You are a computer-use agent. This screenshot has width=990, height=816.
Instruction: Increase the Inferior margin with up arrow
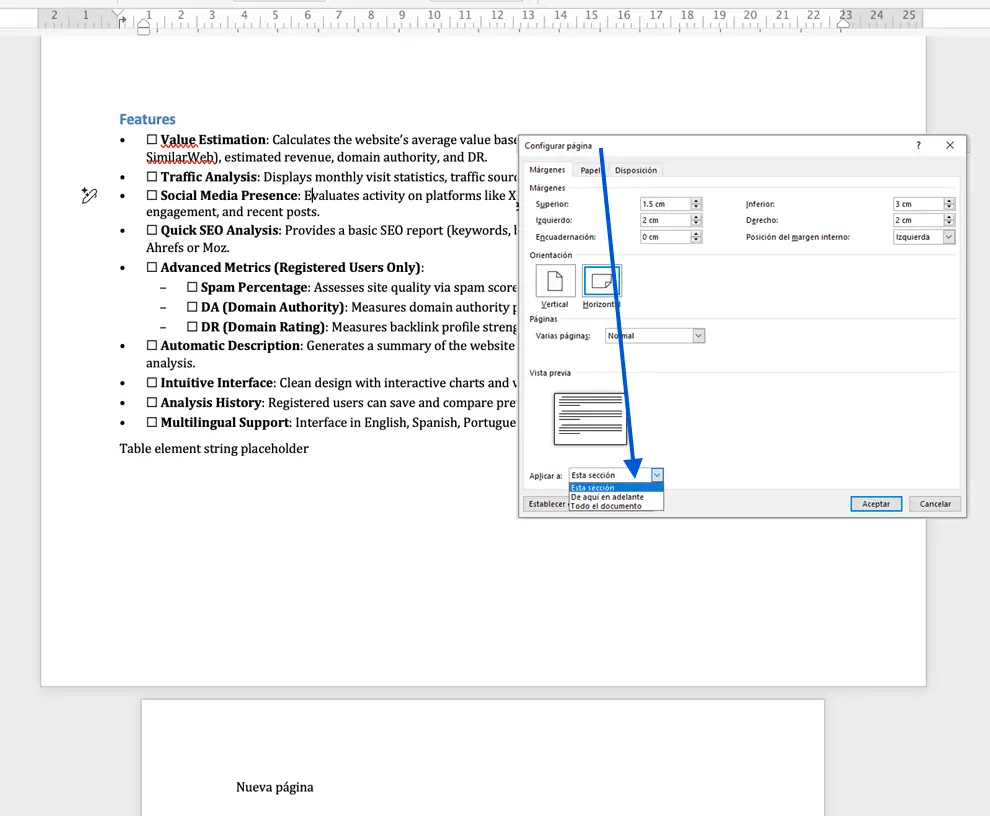(948, 201)
